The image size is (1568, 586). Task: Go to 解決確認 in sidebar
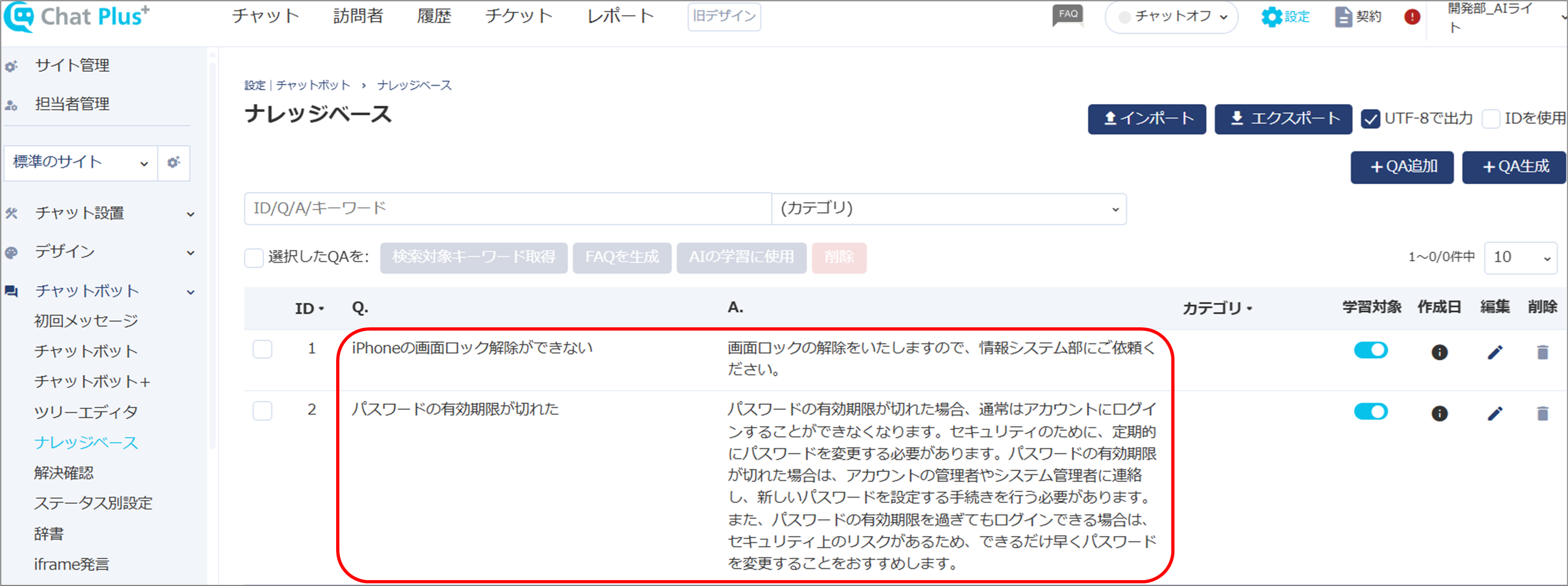64,473
